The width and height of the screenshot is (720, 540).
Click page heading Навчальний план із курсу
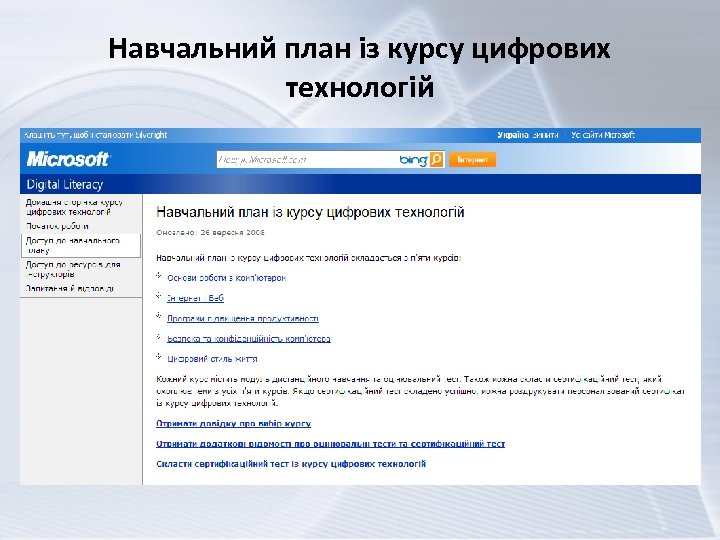(x=310, y=212)
